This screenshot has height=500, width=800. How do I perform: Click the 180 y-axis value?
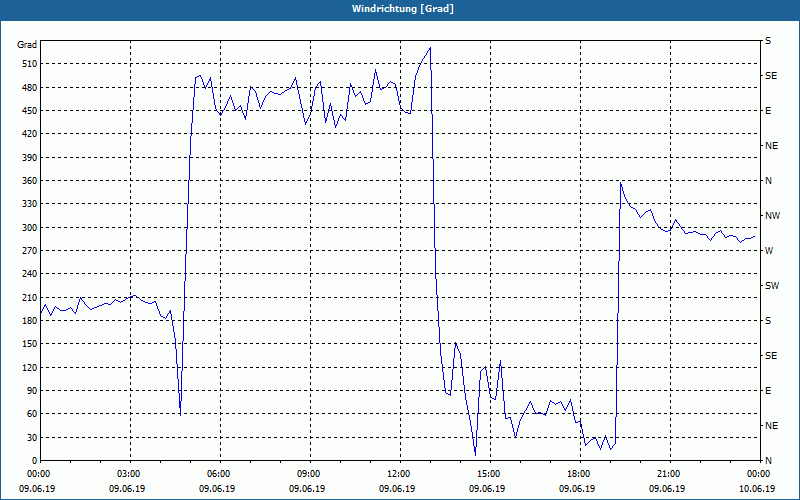point(30,321)
